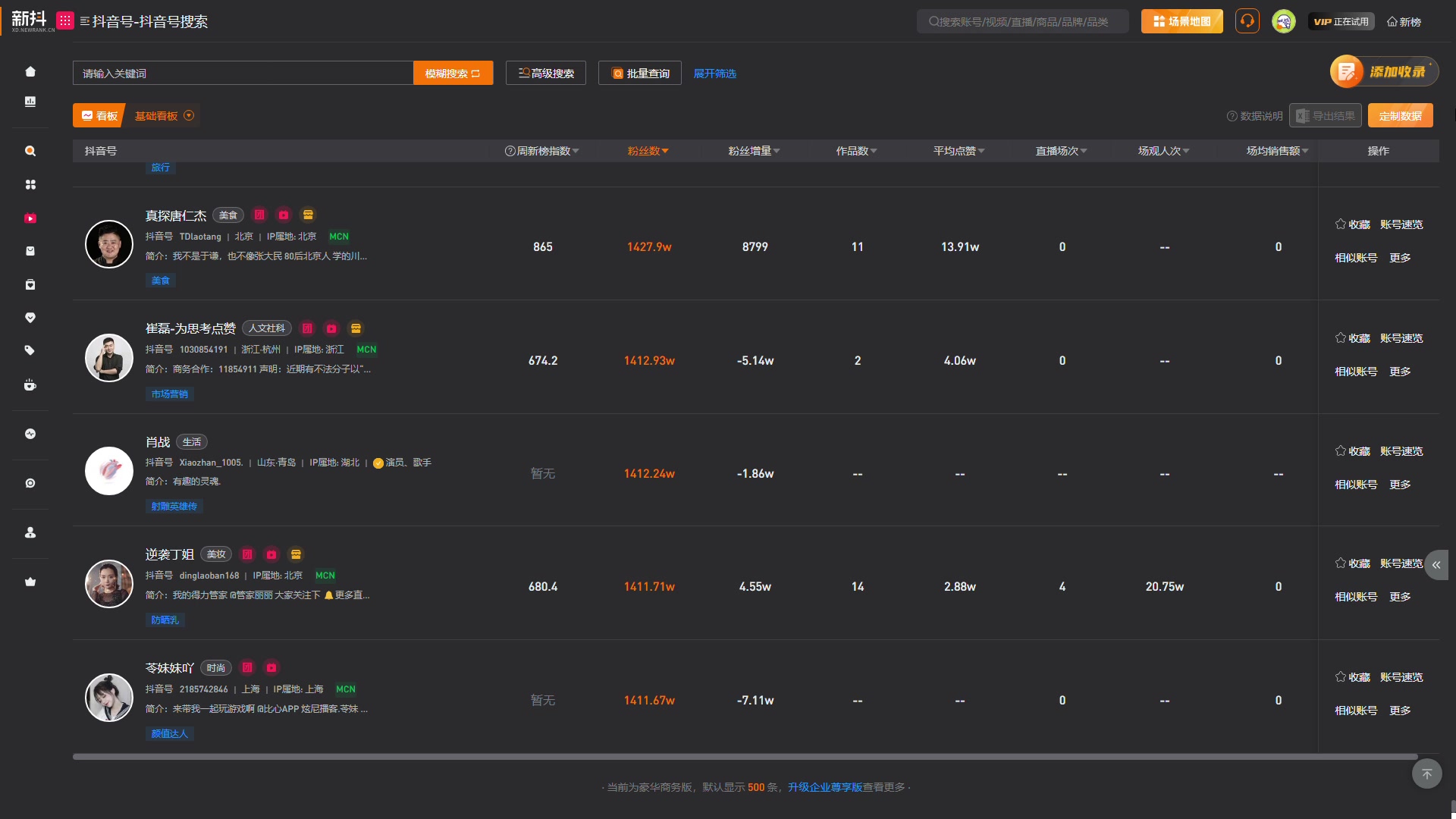This screenshot has width=1456, height=819.
Task: Click the 定制数据 button
Action: click(1401, 116)
